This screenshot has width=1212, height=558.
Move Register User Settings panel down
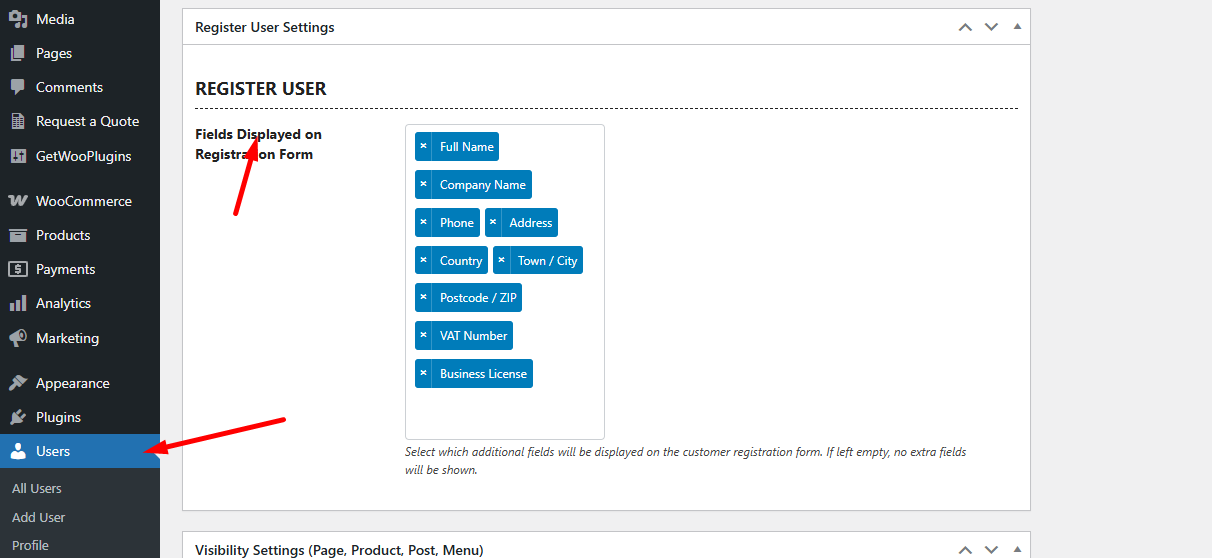(x=991, y=27)
